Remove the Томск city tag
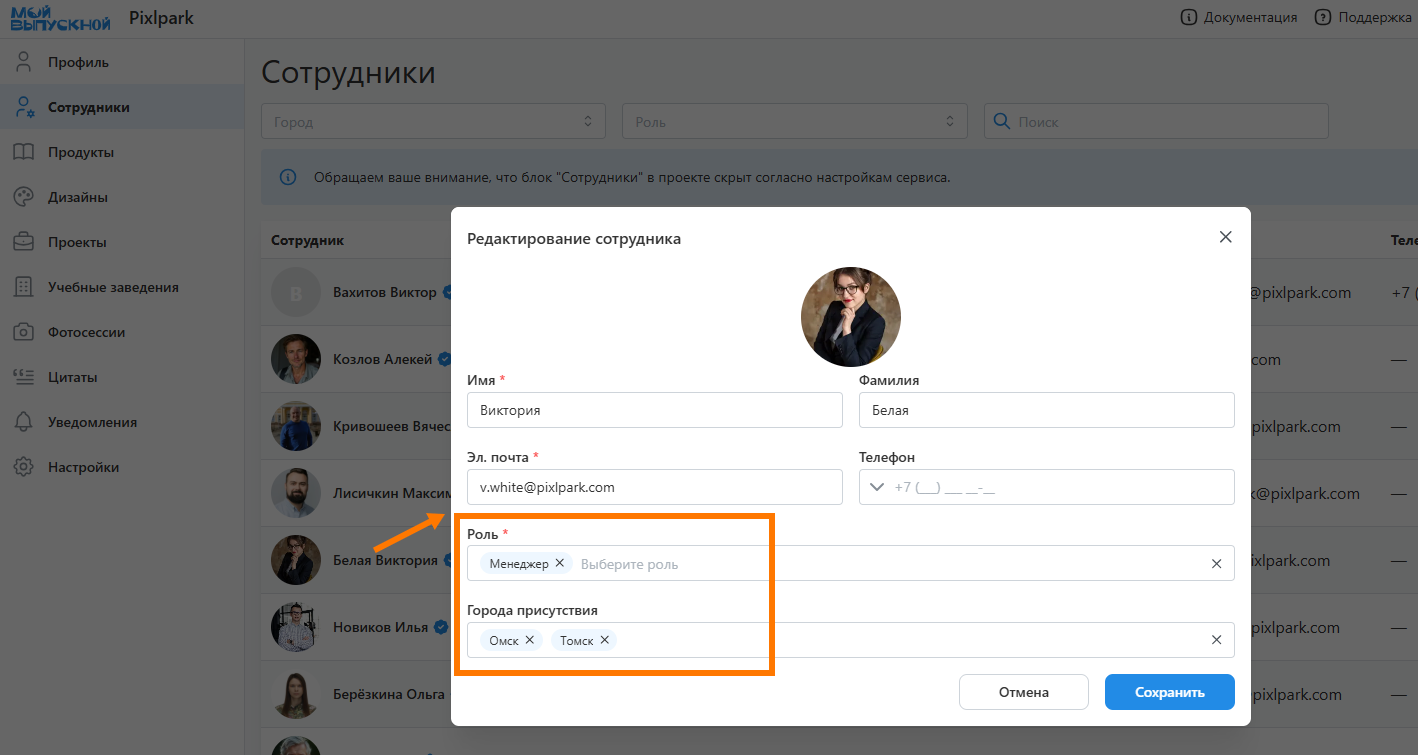 (605, 640)
